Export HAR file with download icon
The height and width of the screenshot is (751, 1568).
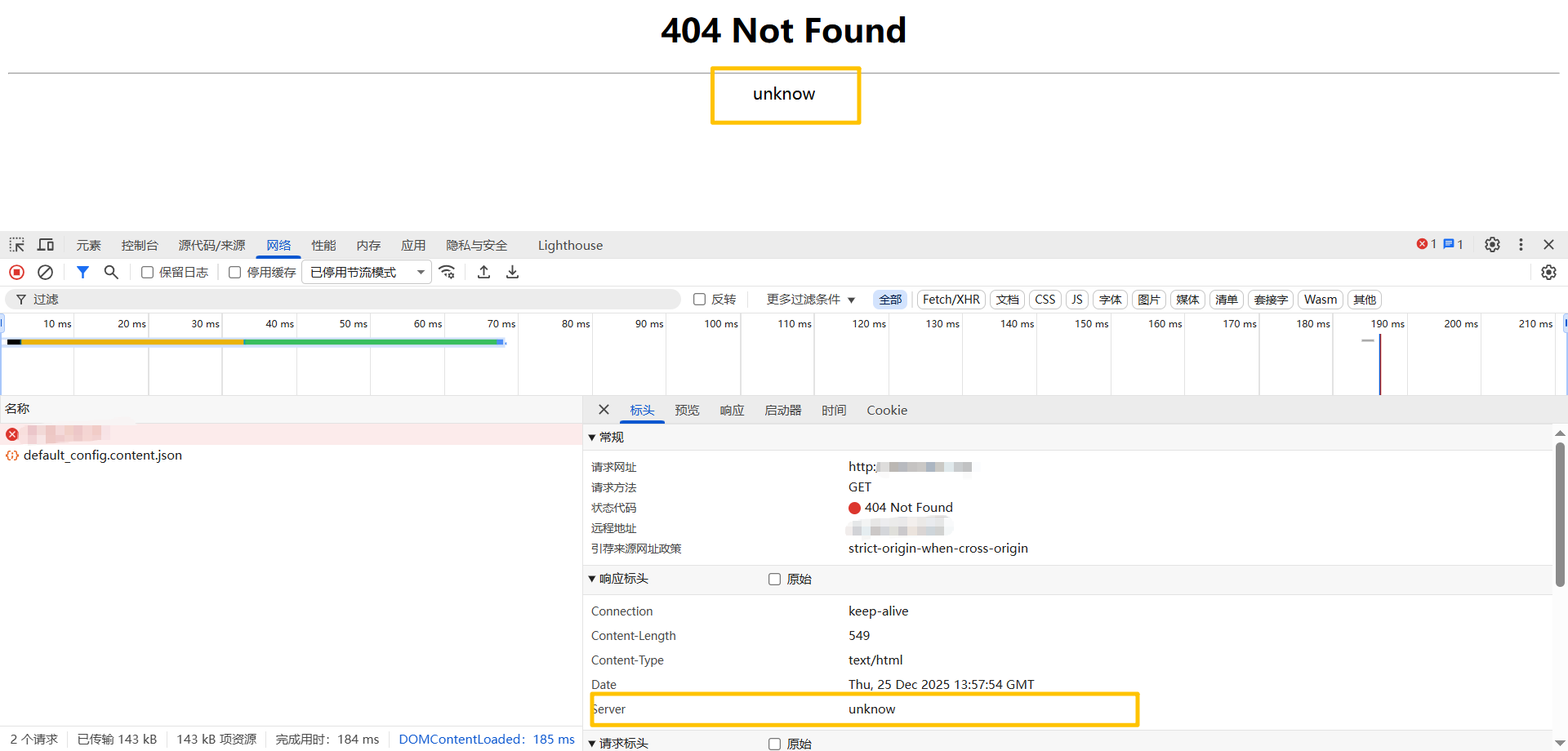tap(512, 273)
